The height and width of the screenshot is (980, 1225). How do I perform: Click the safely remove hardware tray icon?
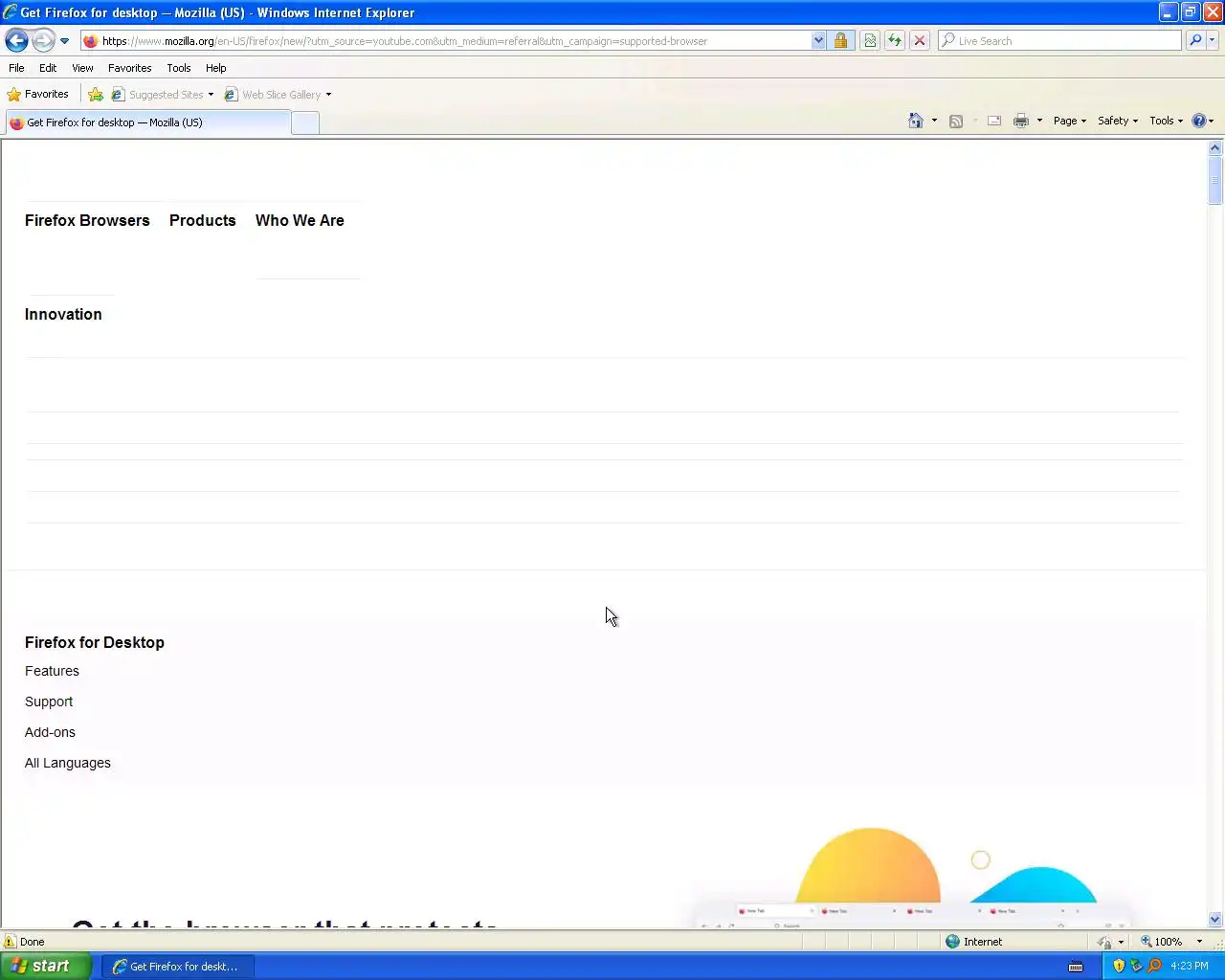coord(1136,966)
